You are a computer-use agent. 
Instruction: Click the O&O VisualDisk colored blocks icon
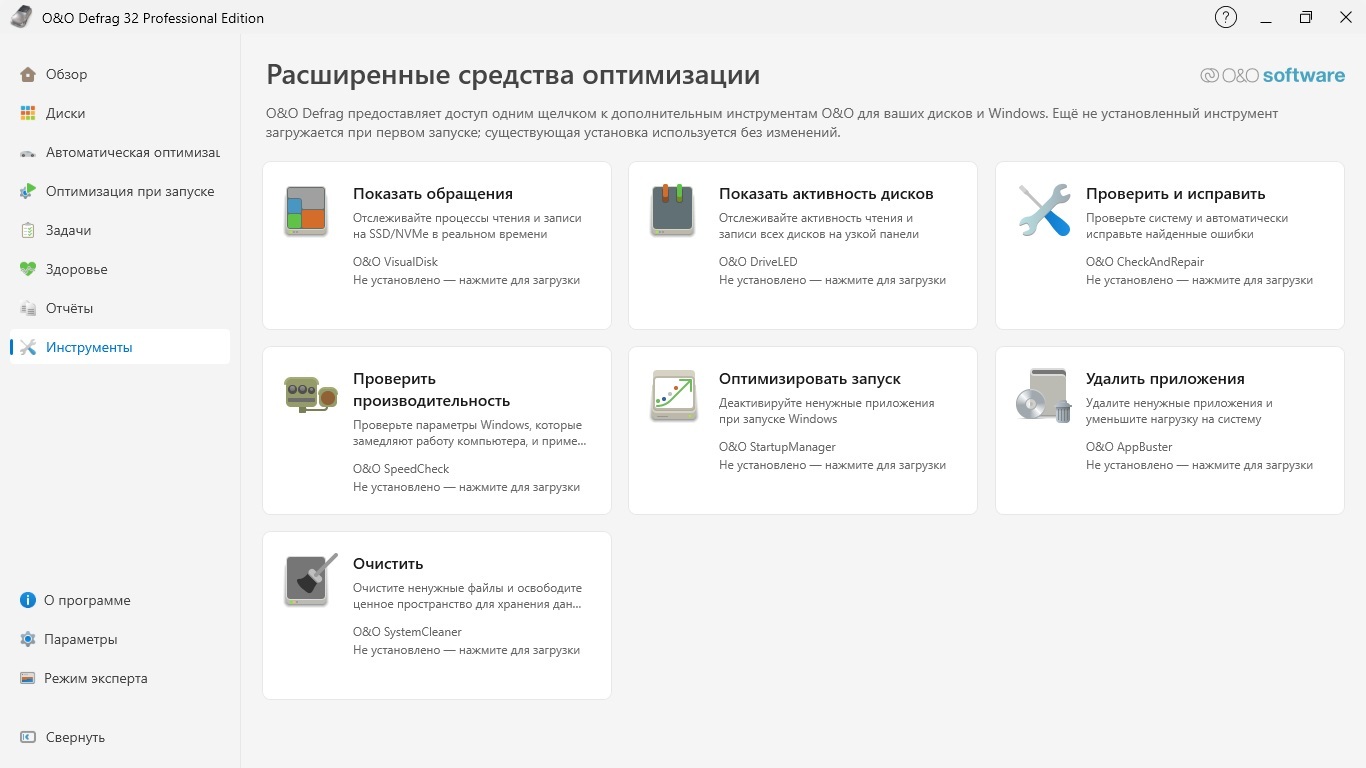306,210
